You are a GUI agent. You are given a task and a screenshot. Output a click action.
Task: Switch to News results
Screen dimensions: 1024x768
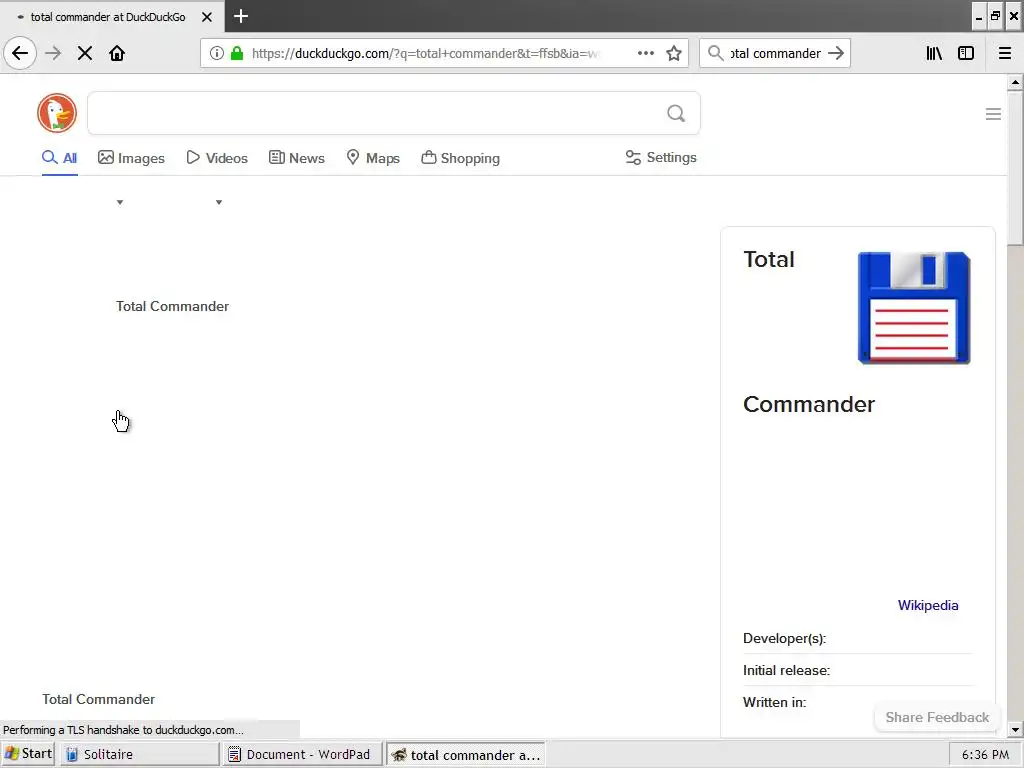pos(296,157)
